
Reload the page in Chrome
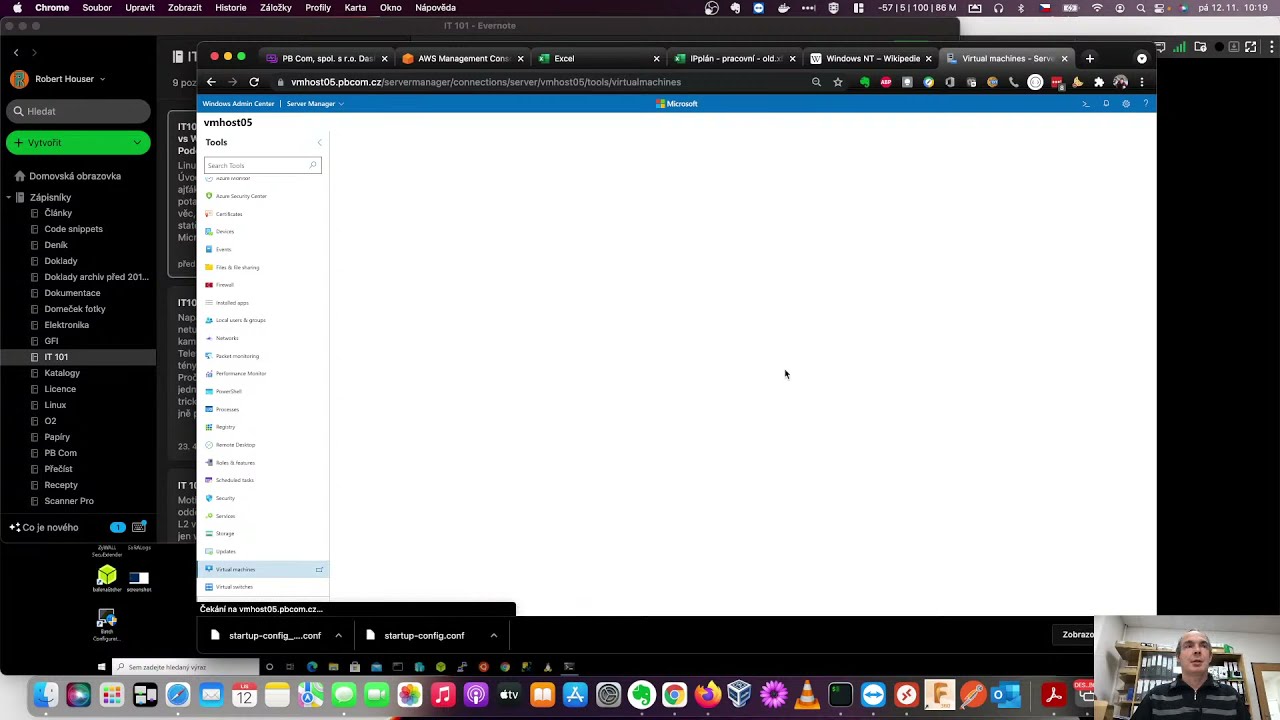point(254,82)
